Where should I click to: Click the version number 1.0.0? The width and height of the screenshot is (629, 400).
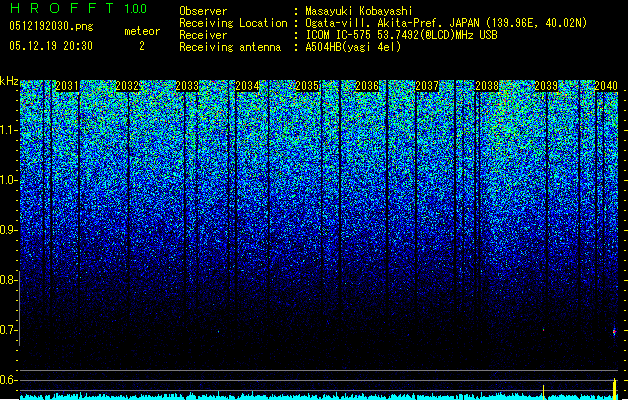coord(135,8)
